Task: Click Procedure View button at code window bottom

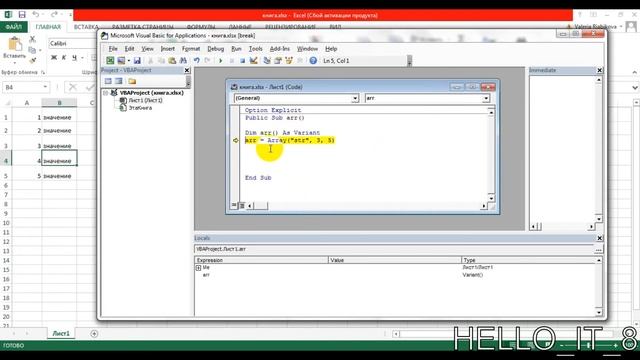Action: coord(234,205)
